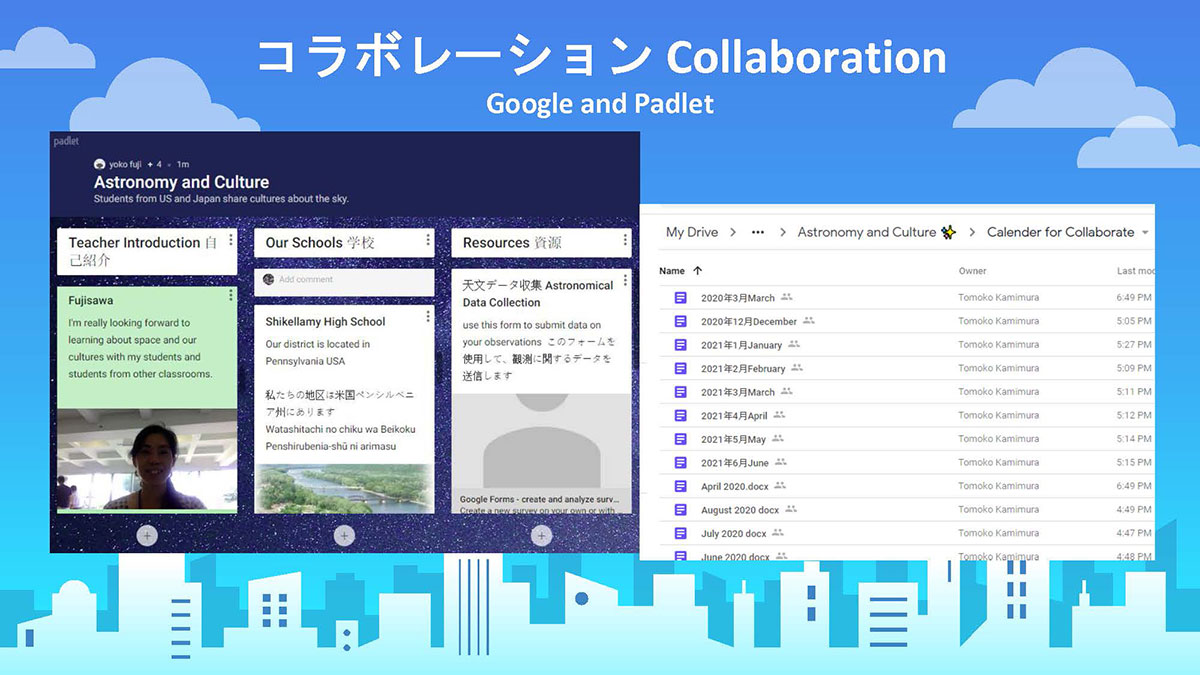Viewport: 1200px width, 675px height.
Task: Click the Teacher Introduction column title
Action: pos(143,251)
